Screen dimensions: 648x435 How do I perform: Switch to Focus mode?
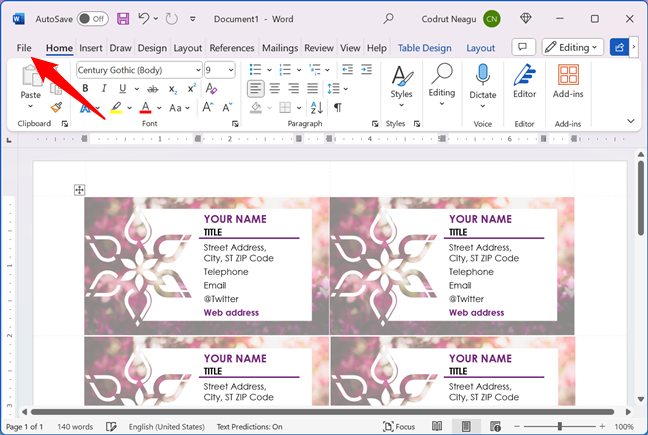coord(399,426)
